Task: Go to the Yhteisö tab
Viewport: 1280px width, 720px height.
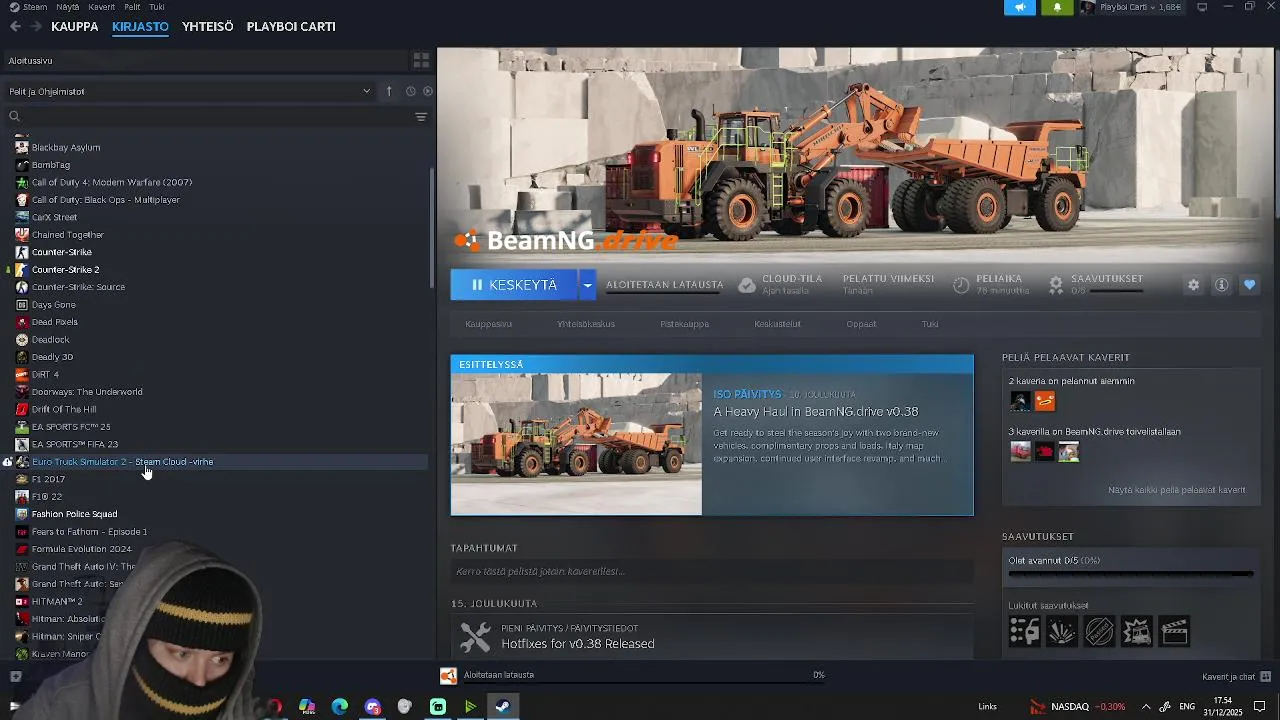Action: 208,27
